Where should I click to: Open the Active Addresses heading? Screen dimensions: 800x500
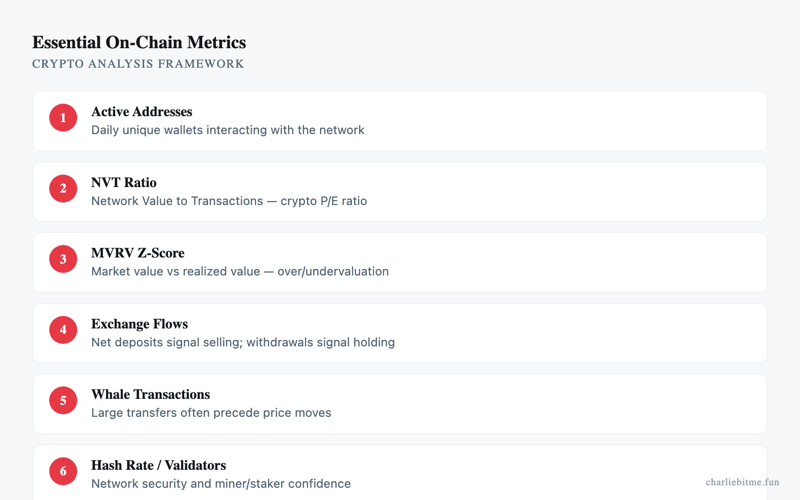pyautogui.click(x=142, y=111)
